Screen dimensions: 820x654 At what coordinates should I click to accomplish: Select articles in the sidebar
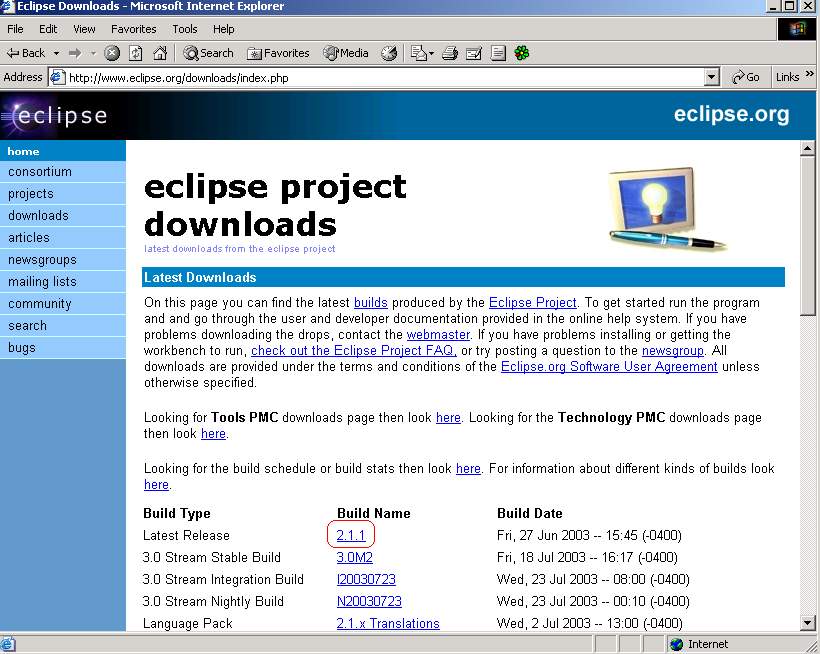(x=63, y=237)
